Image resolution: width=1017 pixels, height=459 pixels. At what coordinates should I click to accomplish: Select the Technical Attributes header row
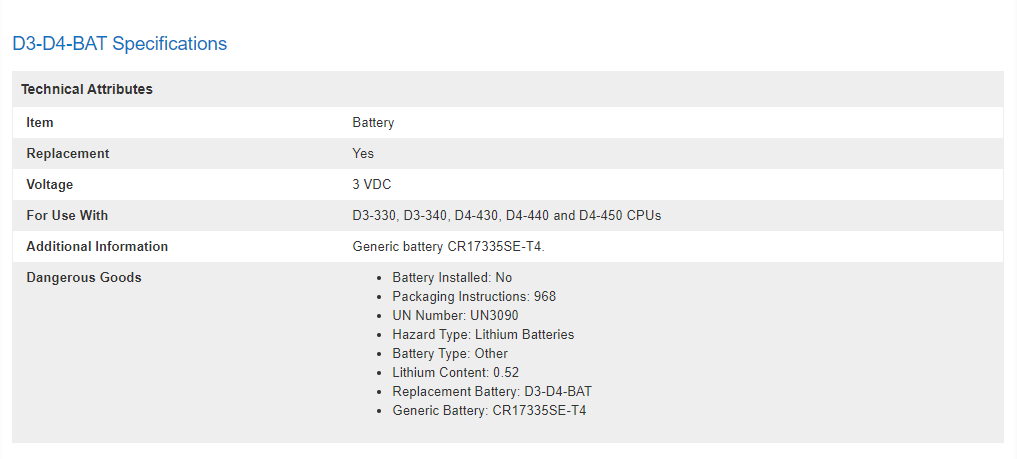[x=508, y=89]
